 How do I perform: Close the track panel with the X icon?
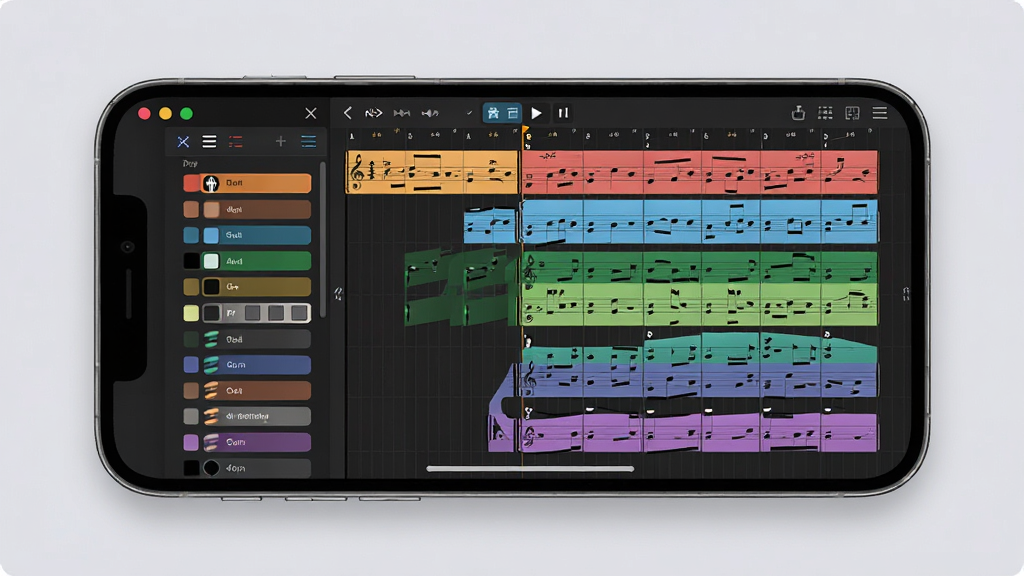pos(311,114)
